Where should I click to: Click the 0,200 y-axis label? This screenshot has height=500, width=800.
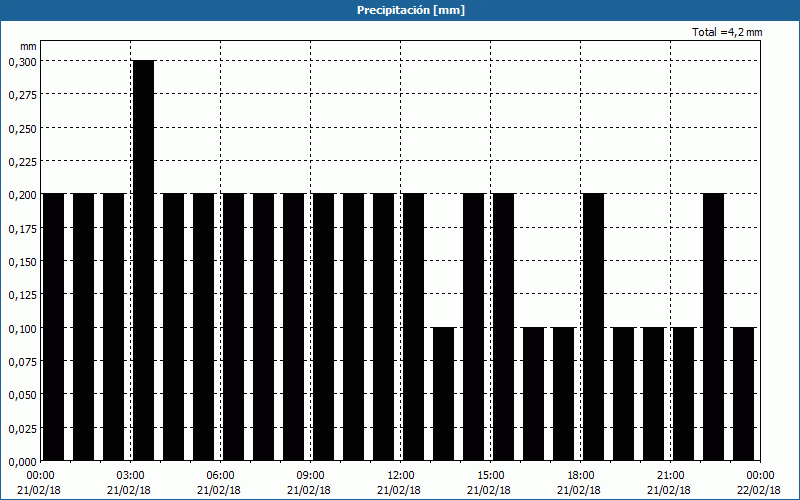tap(22, 195)
